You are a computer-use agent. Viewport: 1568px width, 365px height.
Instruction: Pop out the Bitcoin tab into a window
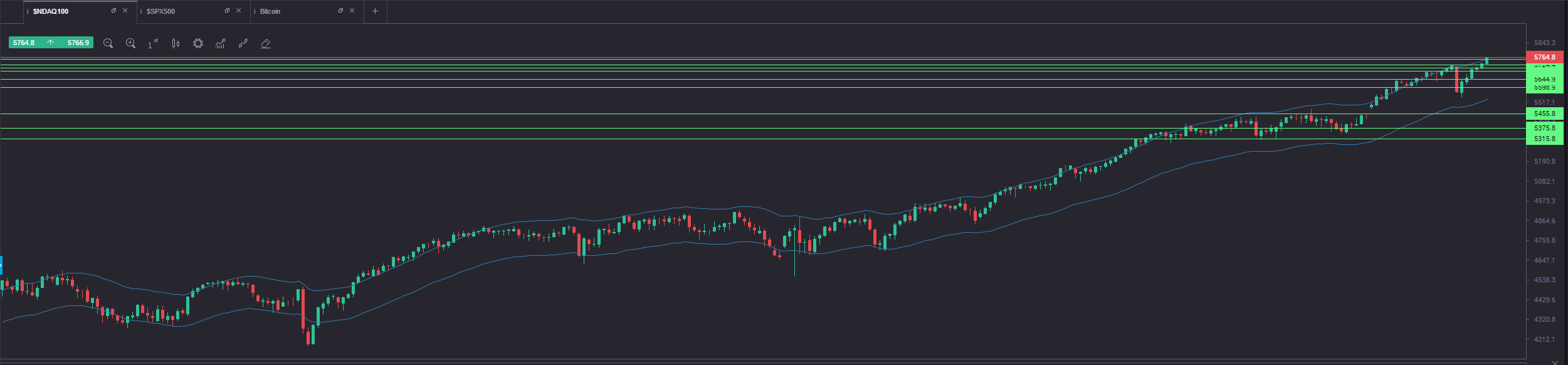point(340,11)
